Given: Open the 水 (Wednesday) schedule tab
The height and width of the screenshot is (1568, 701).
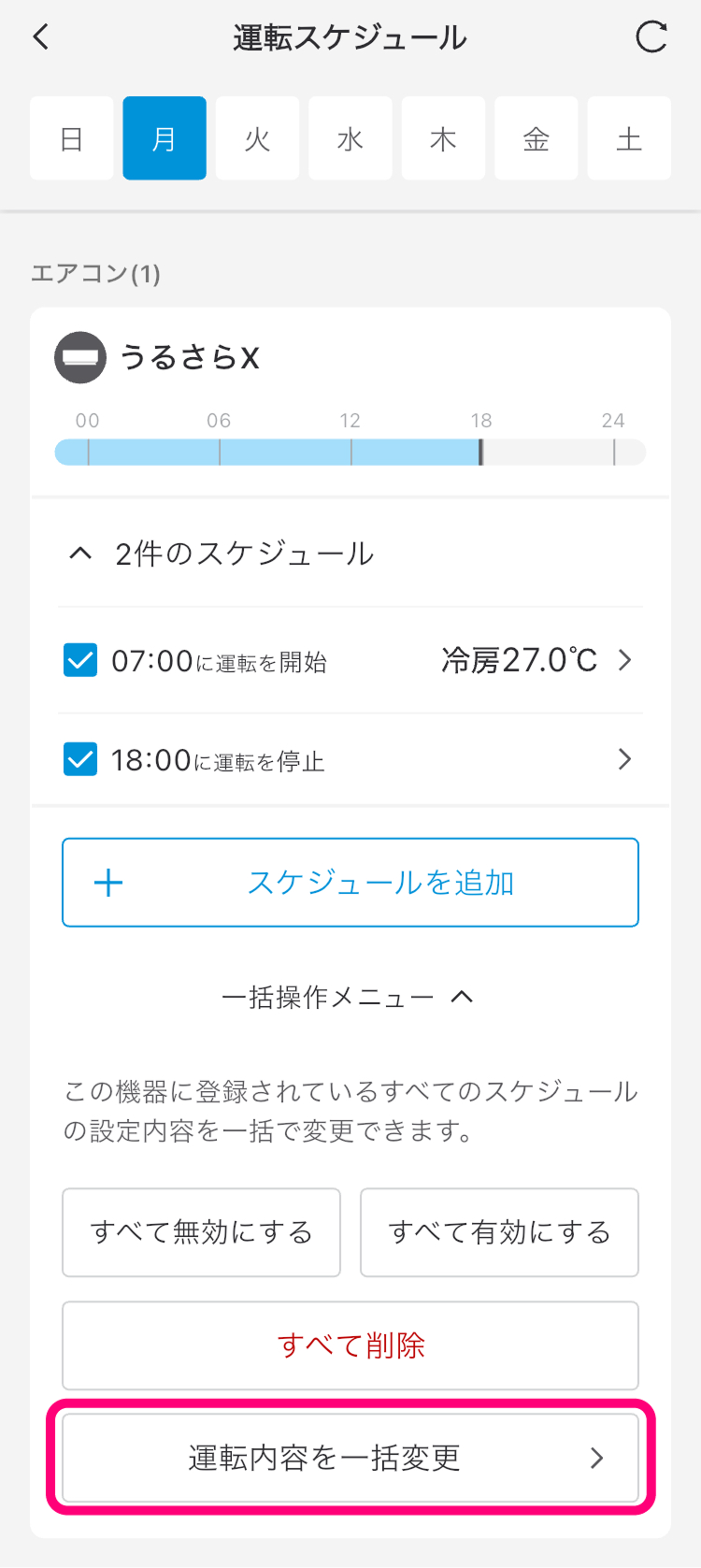Looking at the screenshot, I should click(x=350, y=138).
